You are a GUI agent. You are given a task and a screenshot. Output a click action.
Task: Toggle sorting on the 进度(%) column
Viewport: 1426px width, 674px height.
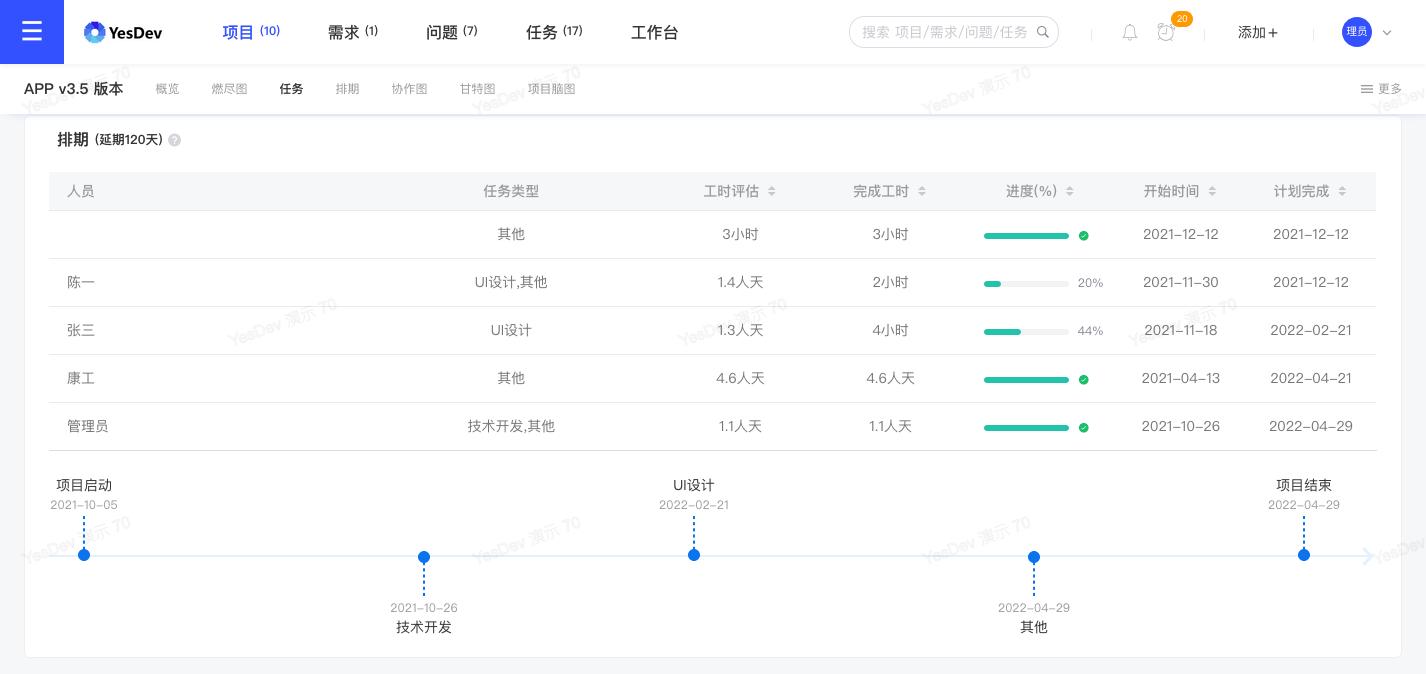pos(1069,191)
